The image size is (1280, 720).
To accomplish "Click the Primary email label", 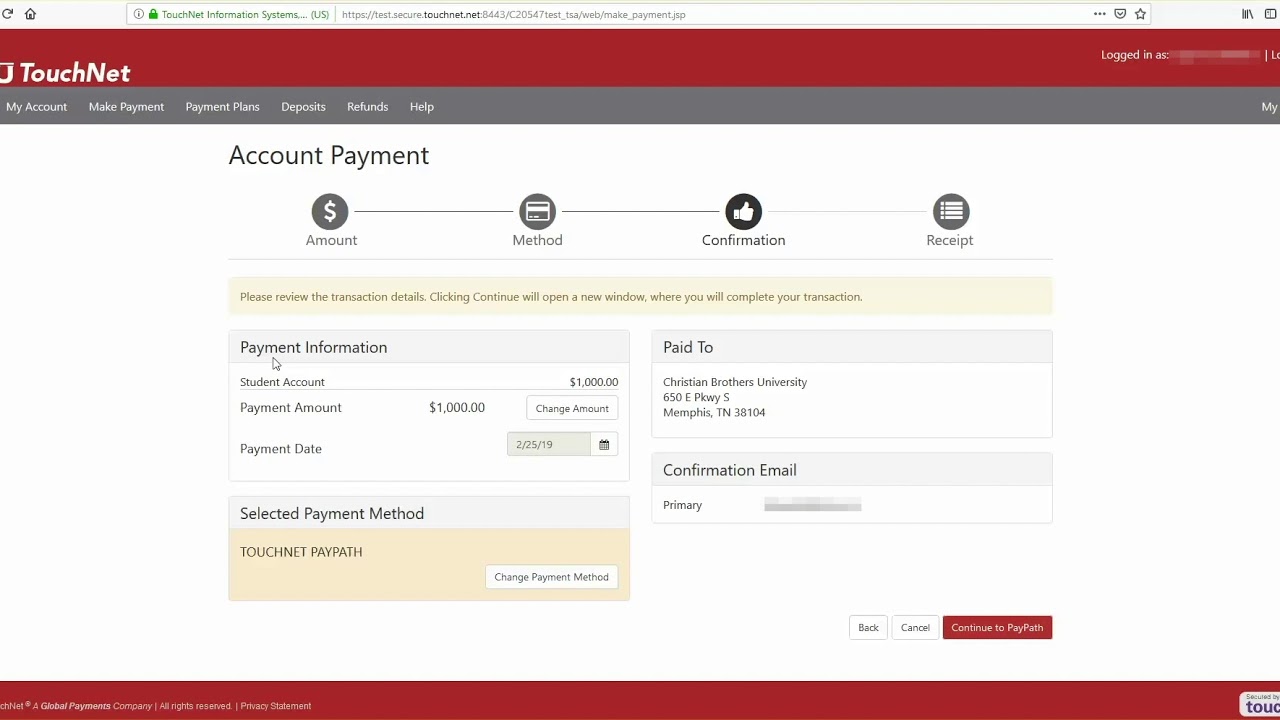I will (682, 505).
